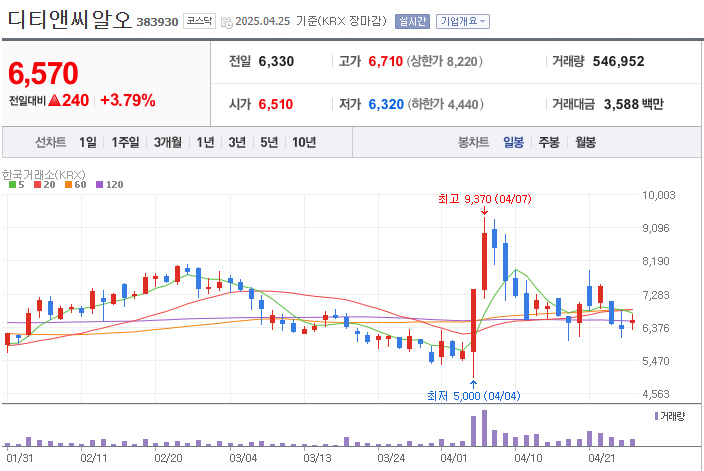Select the 5년 line chart period
Image resolution: width=704 pixels, height=471 pixels.
pyautogui.click(x=269, y=142)
